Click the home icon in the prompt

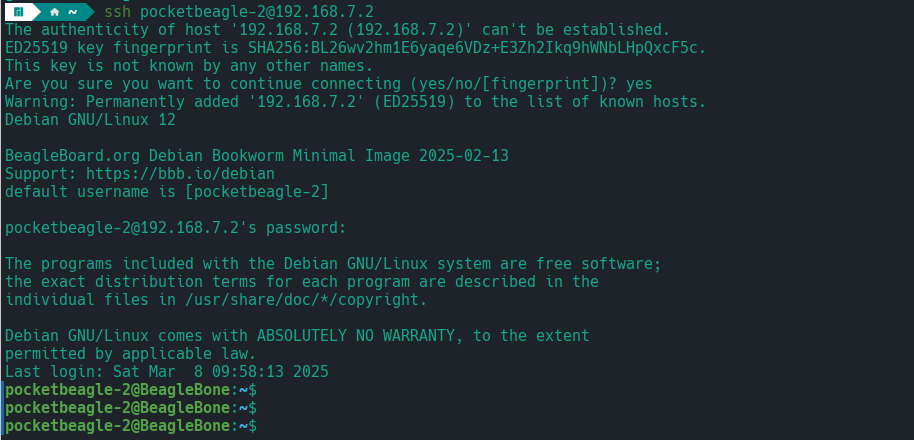pyautogui.click(x=54, y=11)
